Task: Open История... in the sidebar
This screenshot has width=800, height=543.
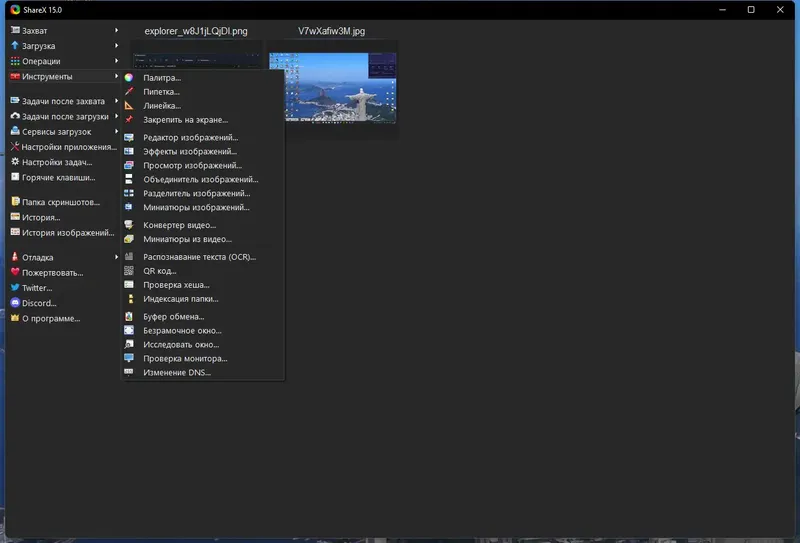Action: (64, 217)
